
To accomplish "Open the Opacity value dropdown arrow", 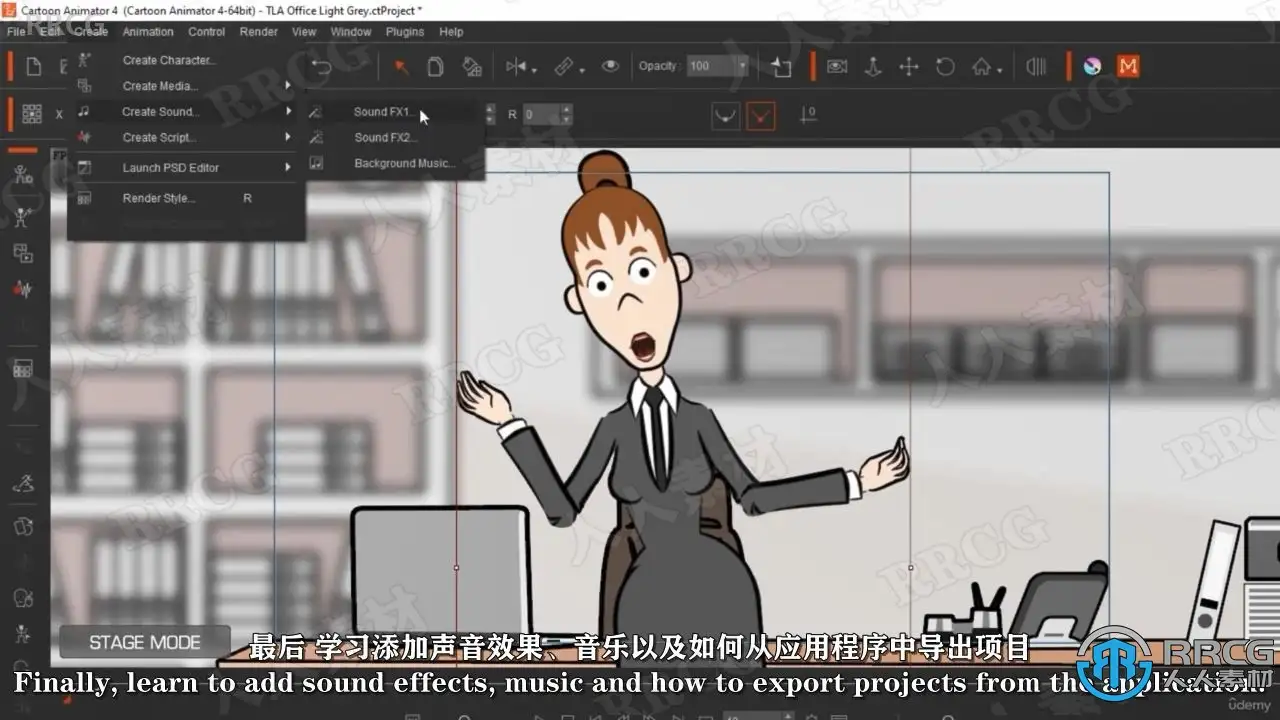I will [742, 67].
